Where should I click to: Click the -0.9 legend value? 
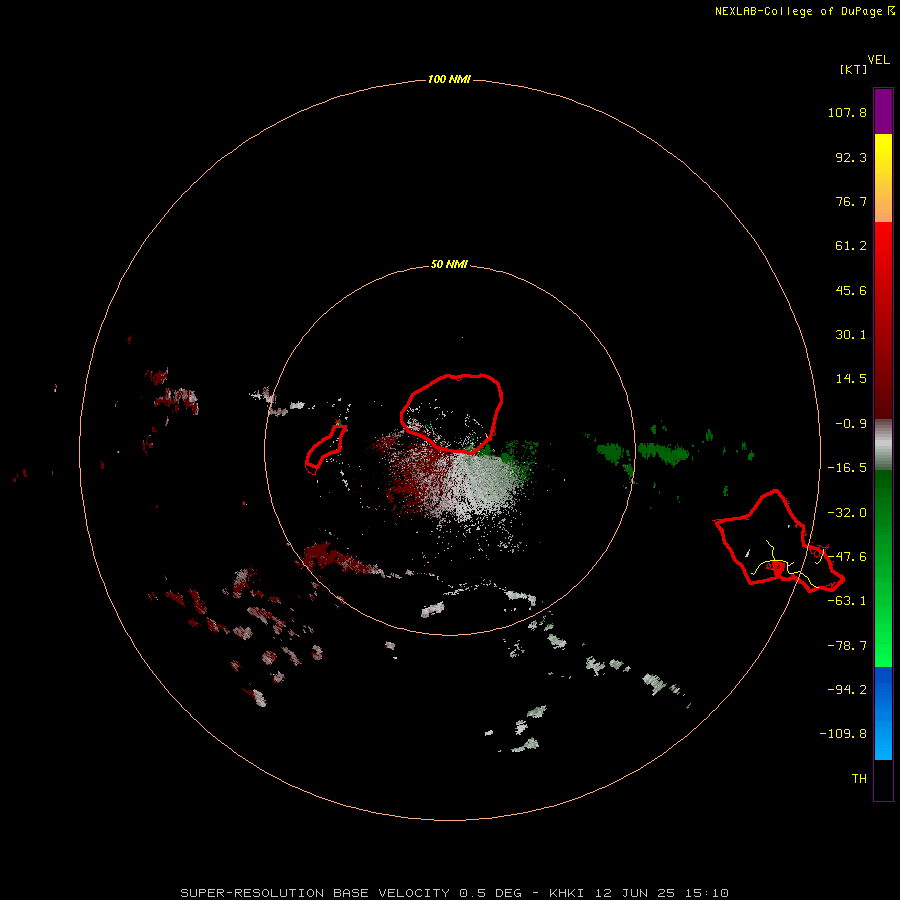(851, 424)
